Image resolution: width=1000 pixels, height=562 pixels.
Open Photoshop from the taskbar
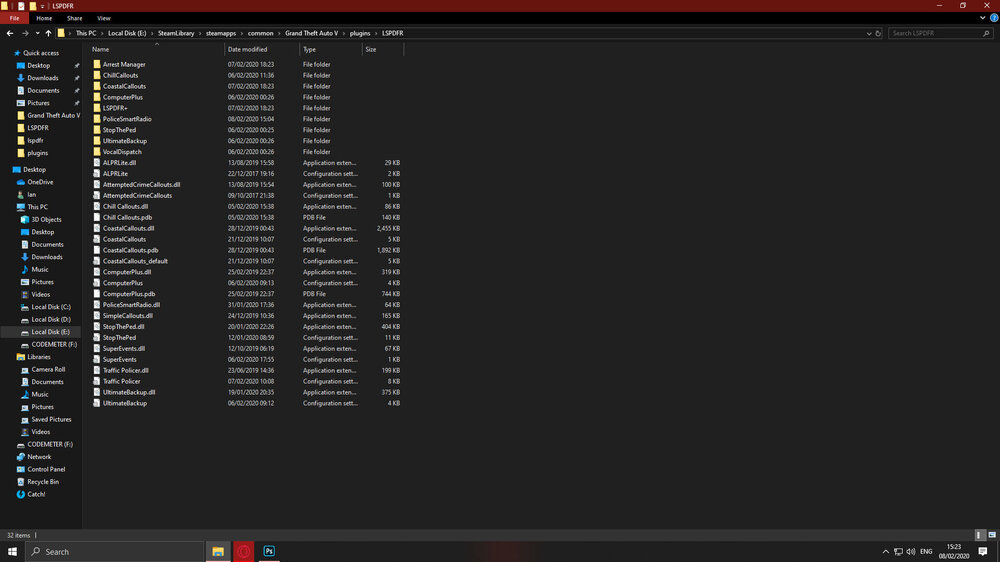(x=269, y=551)
